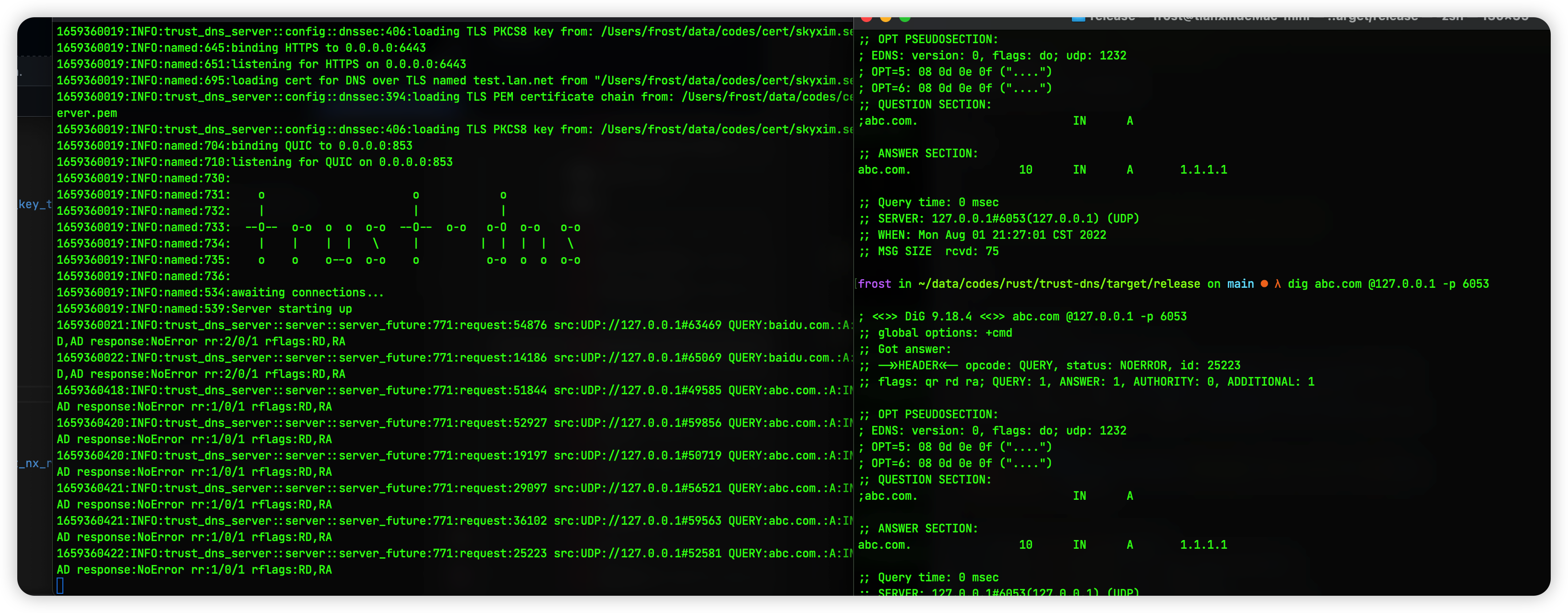1568x613 pixels.
Task: Click the trust-dns path in shell prompt
Action: pyautogui.click(x=1058, y=283)
